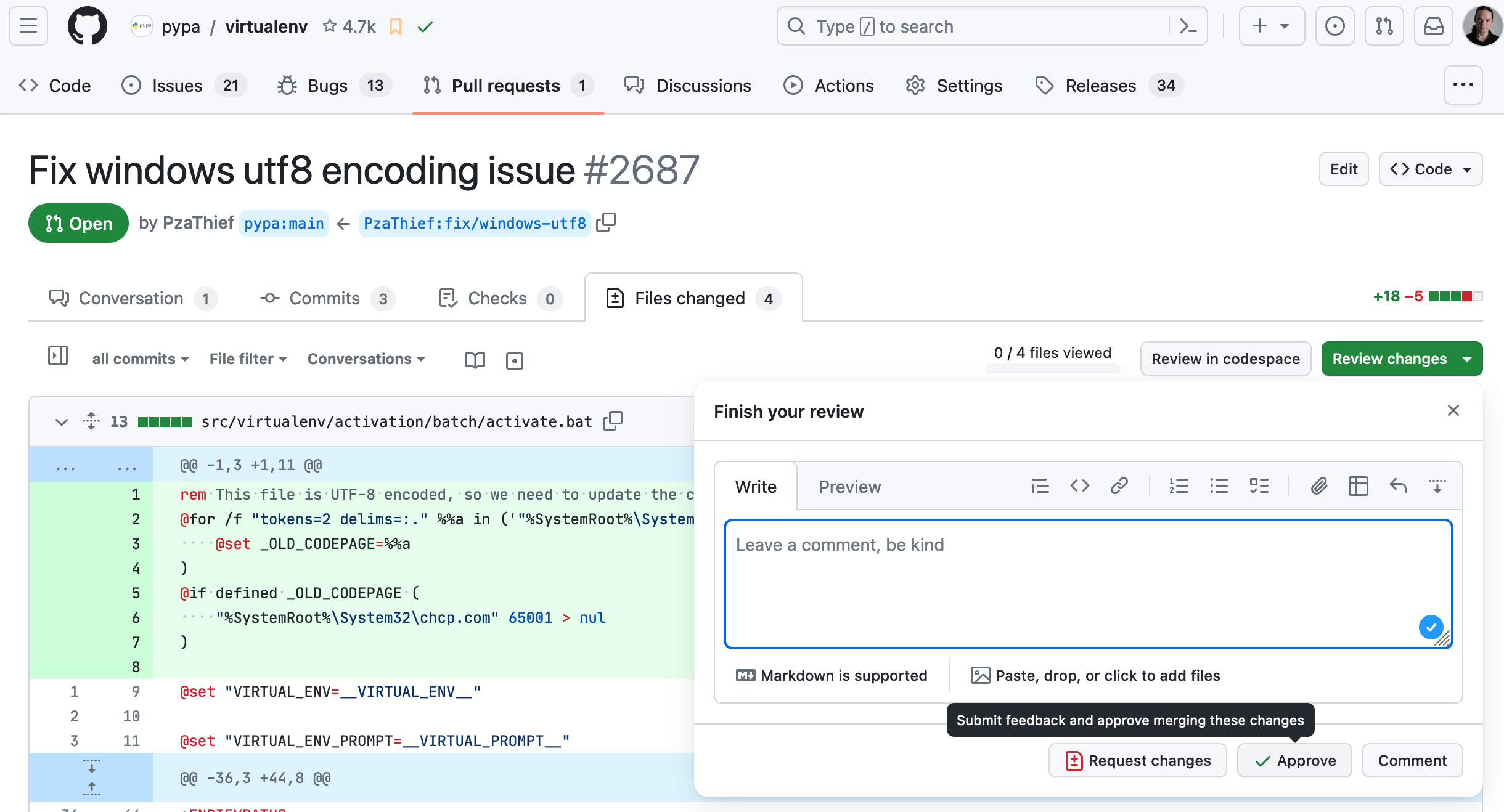This screenshot has width=1504, height=812.
Task: Copy the activate.bat file path
Action: click(613, 421)
